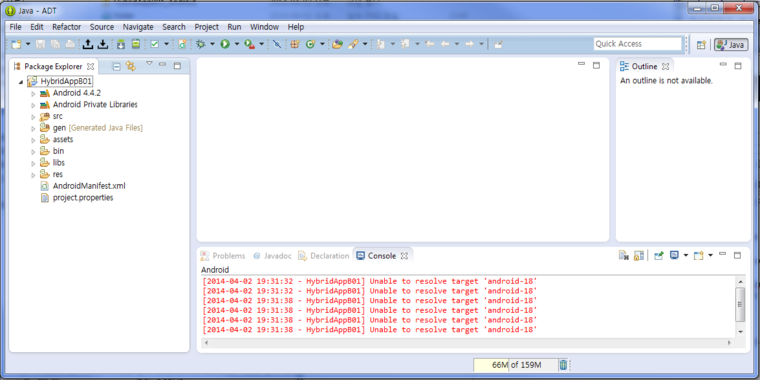
Task: Click the Debug bug icon in toolbar
Action: pyautogui.click(x=201, y=44)
